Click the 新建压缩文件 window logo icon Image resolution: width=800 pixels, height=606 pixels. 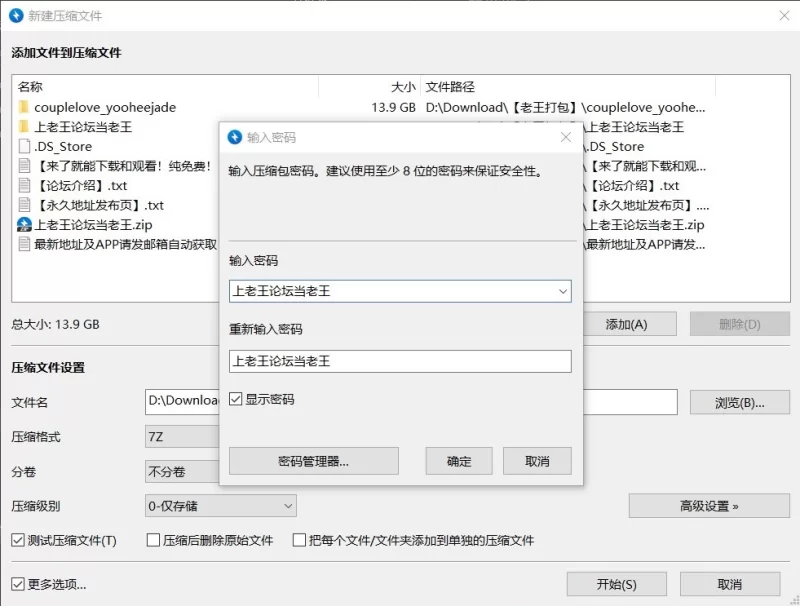pos(16,16)
